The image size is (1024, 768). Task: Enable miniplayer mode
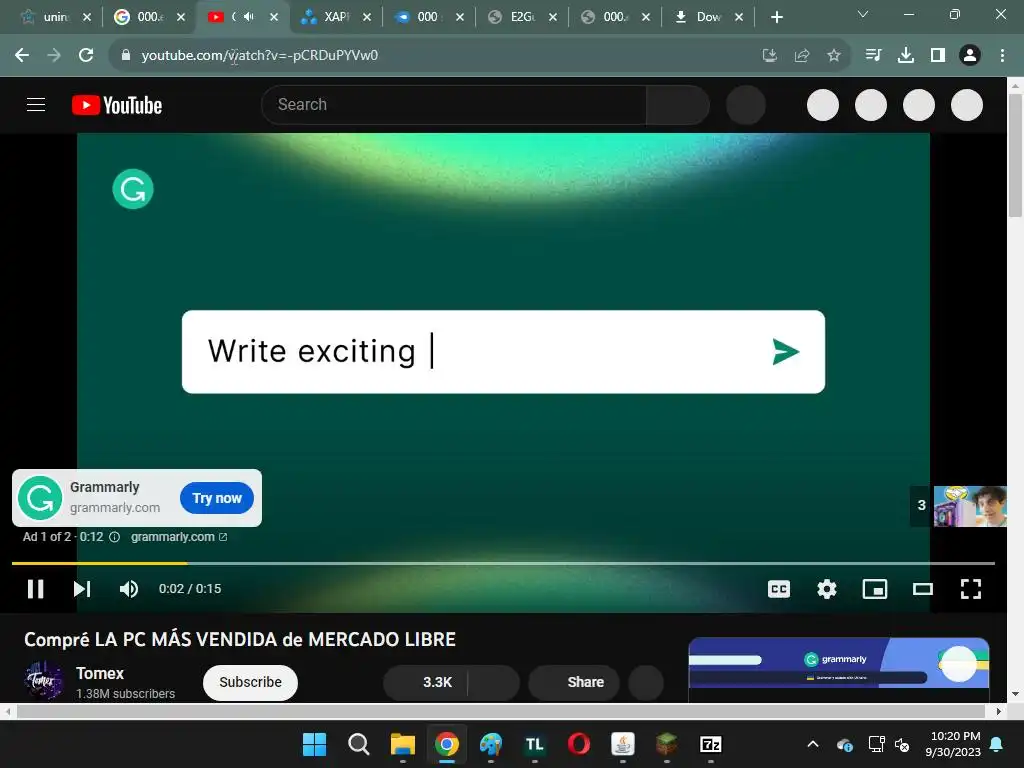coord(874,589)
